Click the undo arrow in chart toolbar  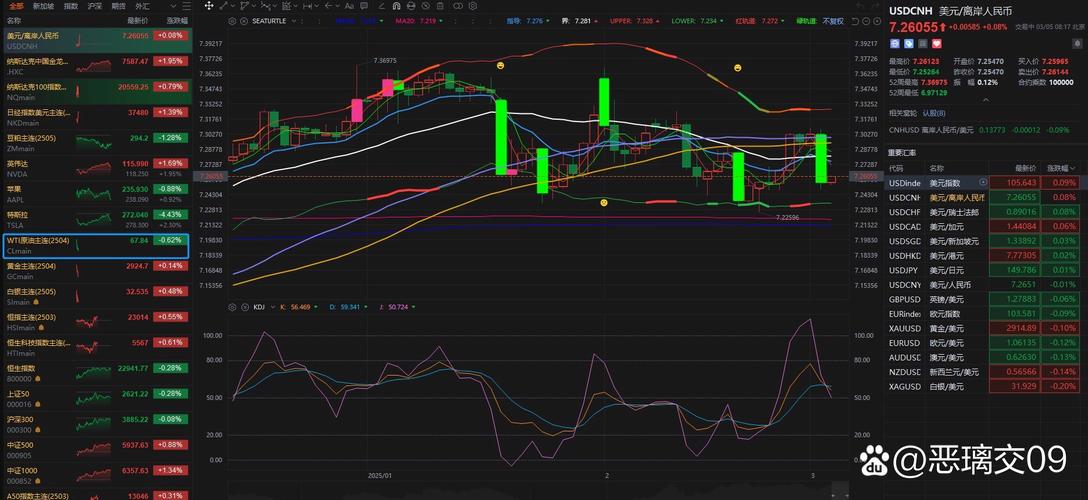[860, 6]
